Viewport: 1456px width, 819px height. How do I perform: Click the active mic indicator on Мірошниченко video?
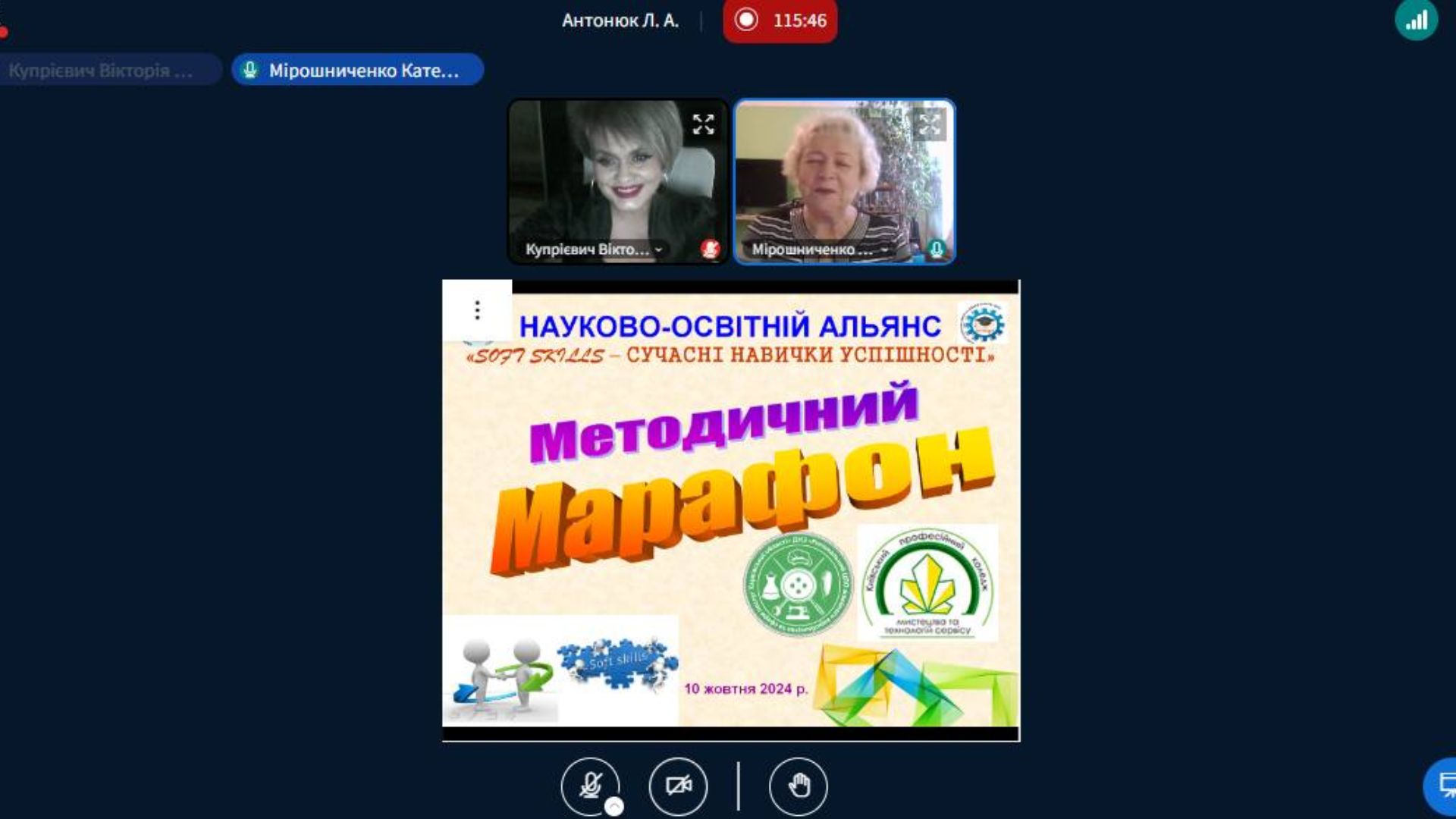pos(937,249)
